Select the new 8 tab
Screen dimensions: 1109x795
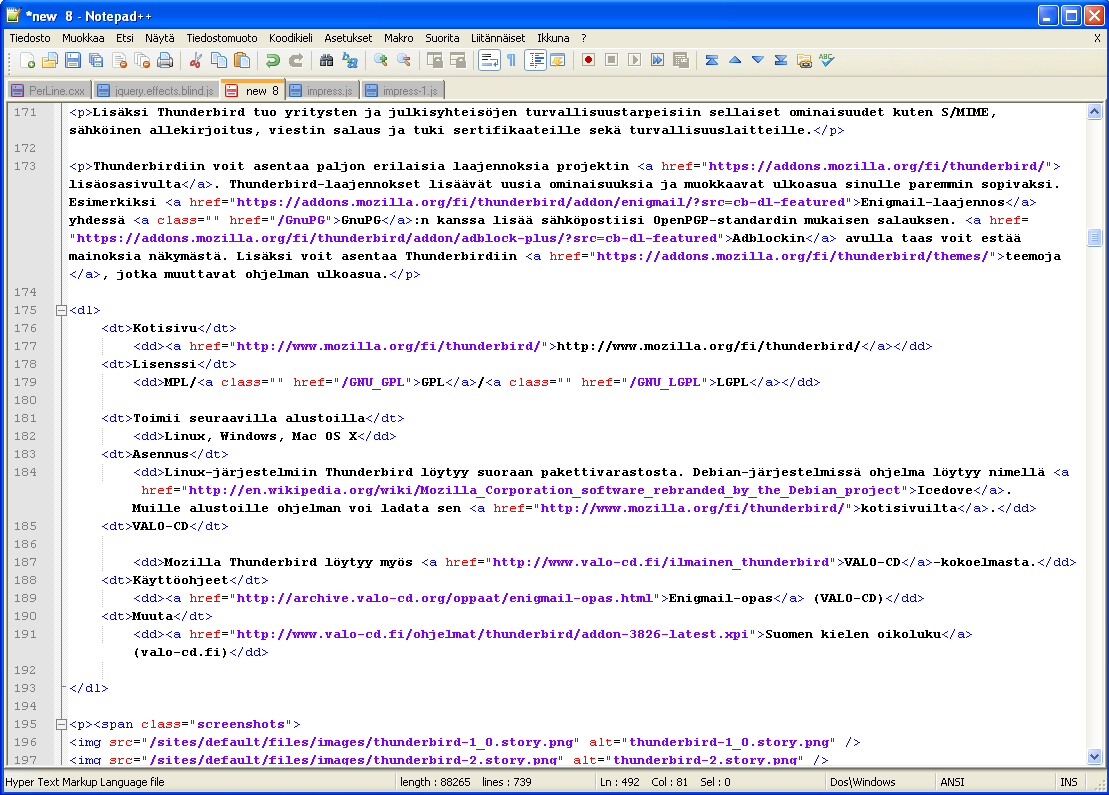click(x=252, y=90)
